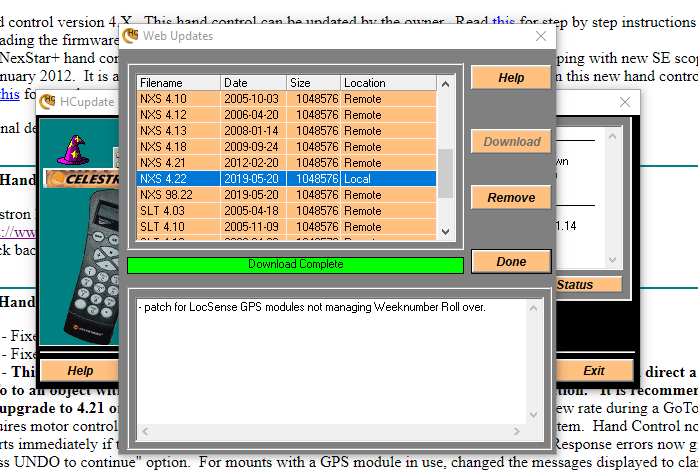Viewport: 698px width, 470px height.
Task: Select the SLT 4.03 row
Action: [x=286, y=211]
